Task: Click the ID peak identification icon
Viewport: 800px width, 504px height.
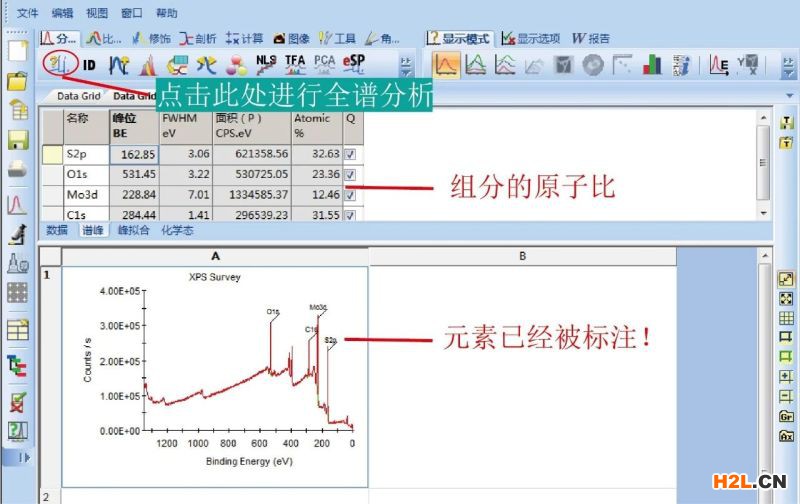Action: 90,65
